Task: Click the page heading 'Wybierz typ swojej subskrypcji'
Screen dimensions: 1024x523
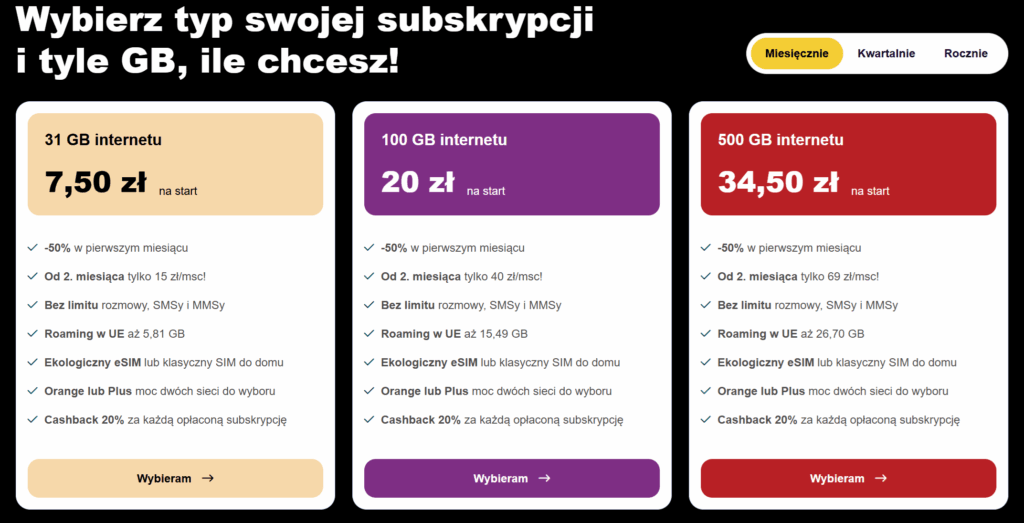Action: click(306, 20)
